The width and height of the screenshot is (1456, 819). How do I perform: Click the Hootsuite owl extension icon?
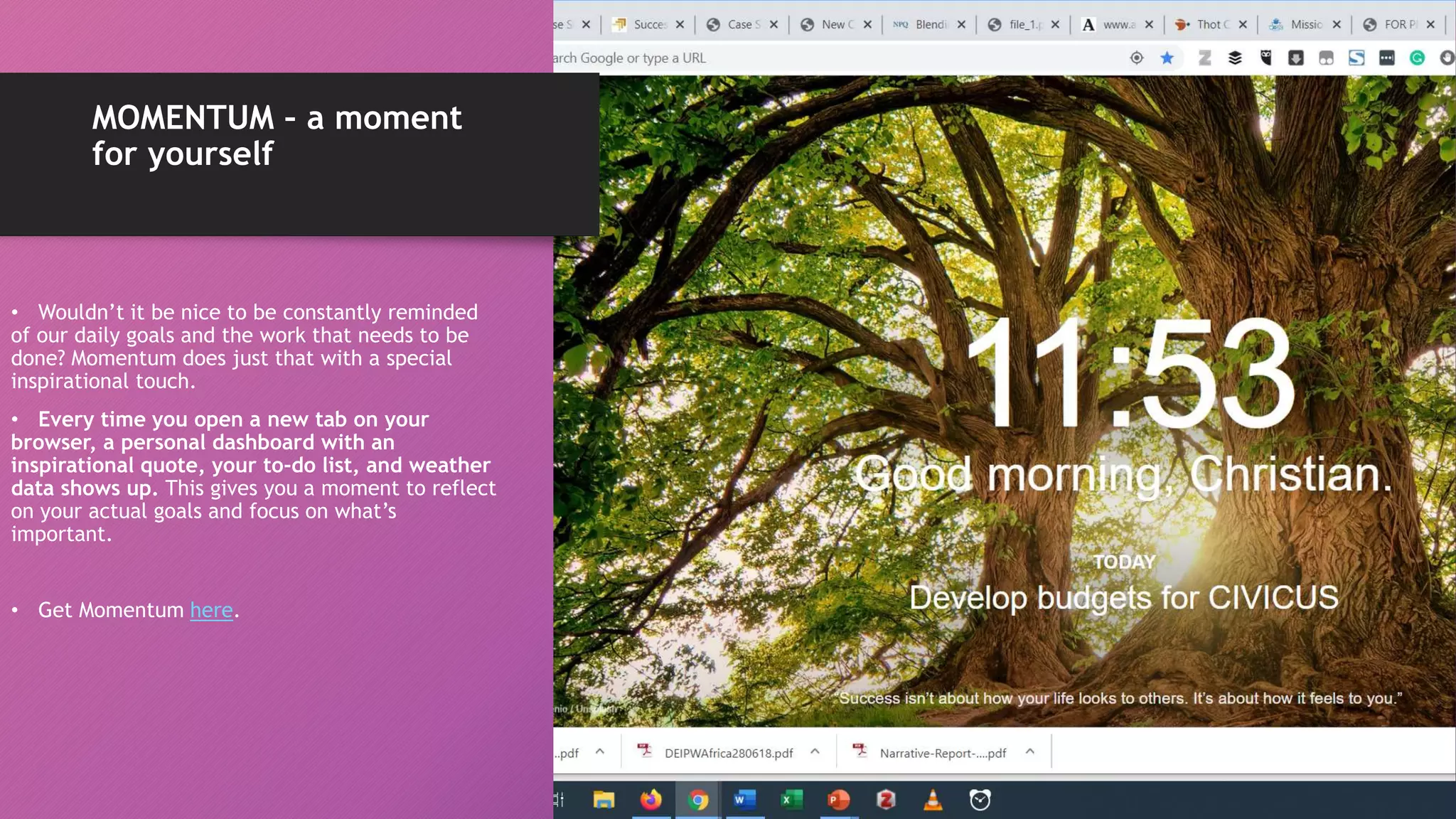[1265, 58]
